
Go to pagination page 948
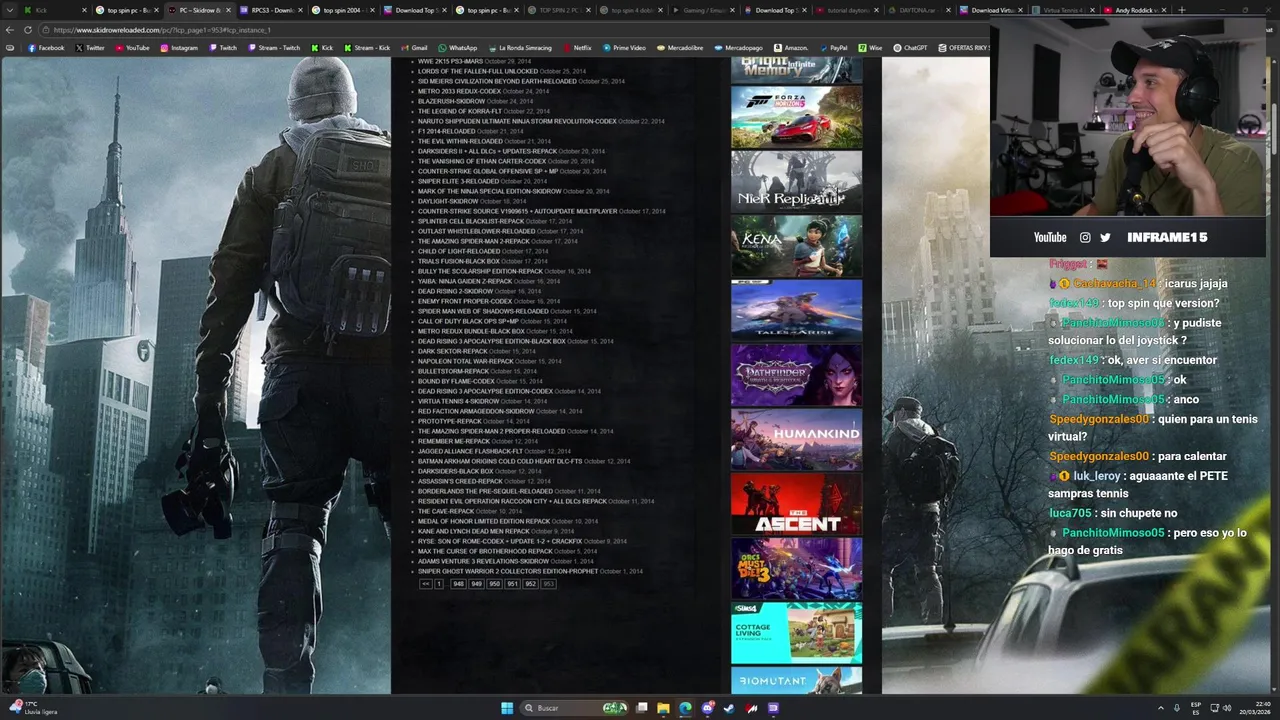point(458,584)
